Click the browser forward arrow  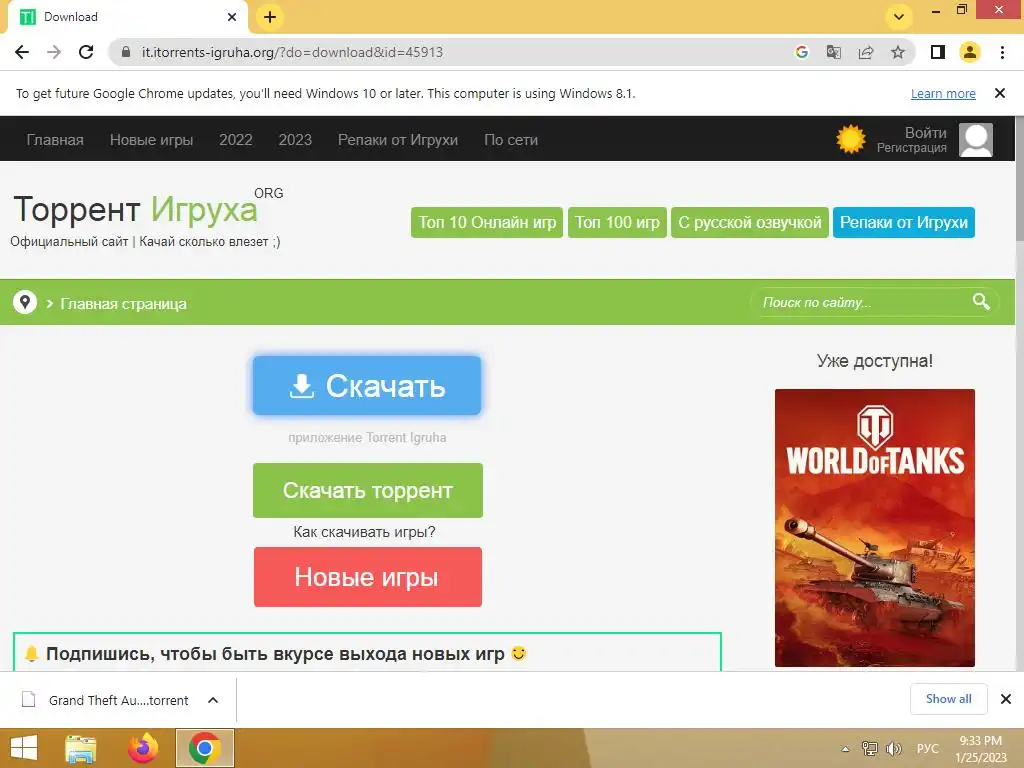(x=54, y=52)
